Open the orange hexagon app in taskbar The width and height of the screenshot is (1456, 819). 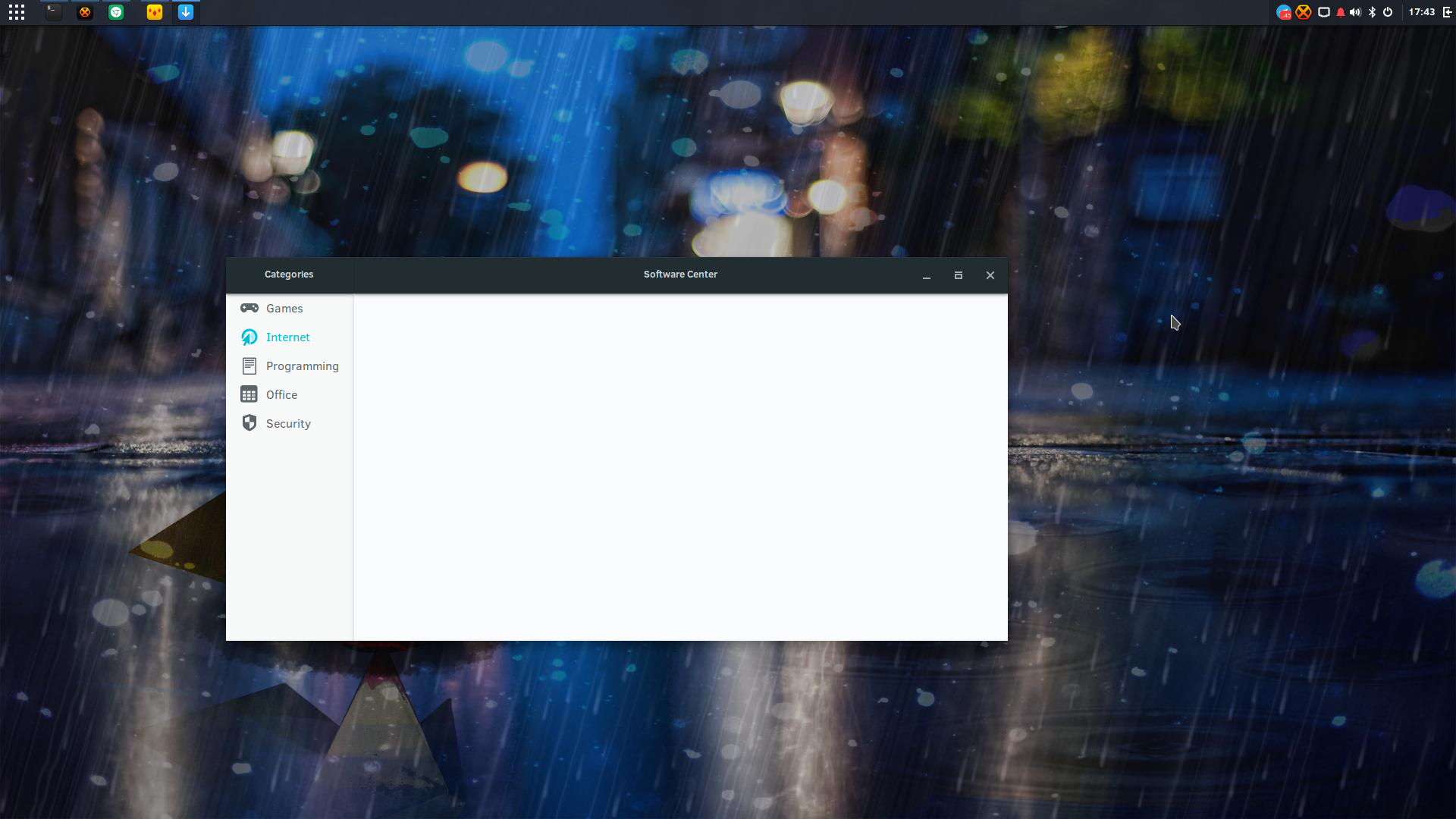(85, 12)
